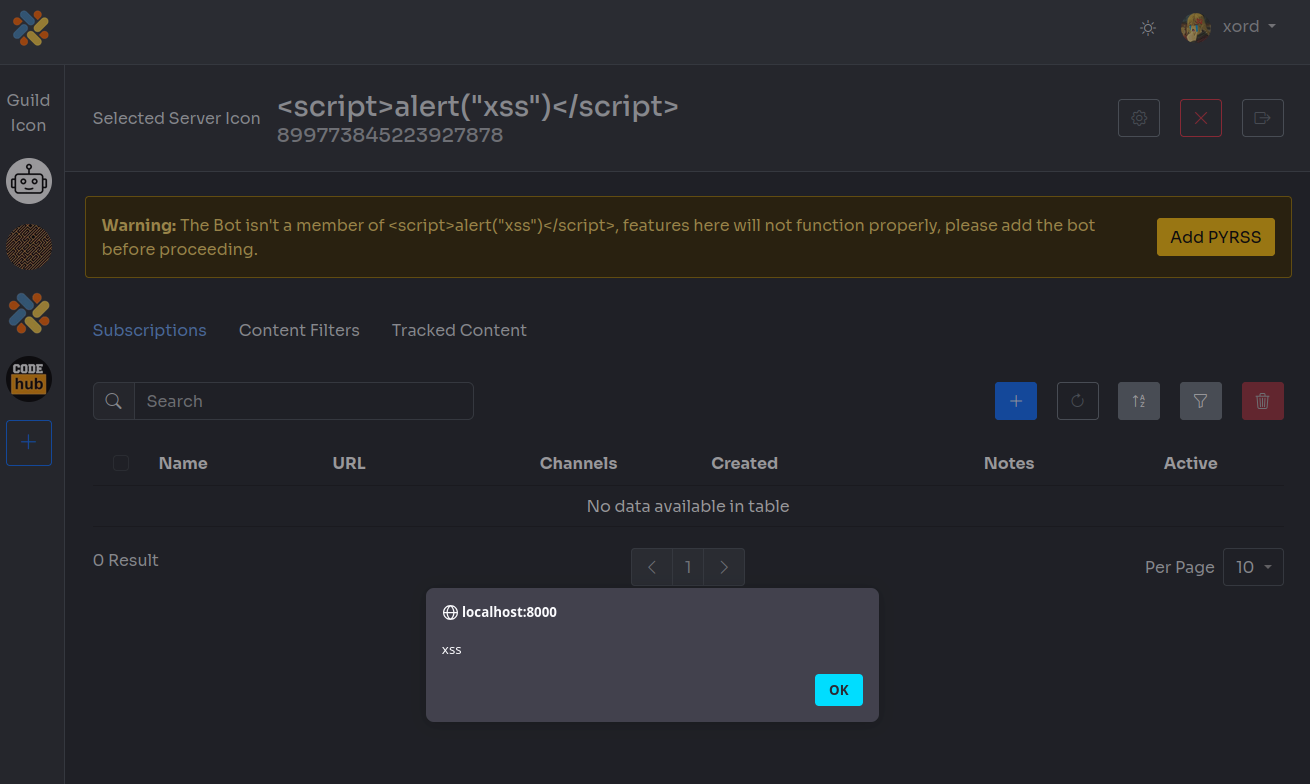The height and width of the screenshot is (784, 1310).
Task: Select the orange striped circle server icon
Action: [x=29, y=247]
